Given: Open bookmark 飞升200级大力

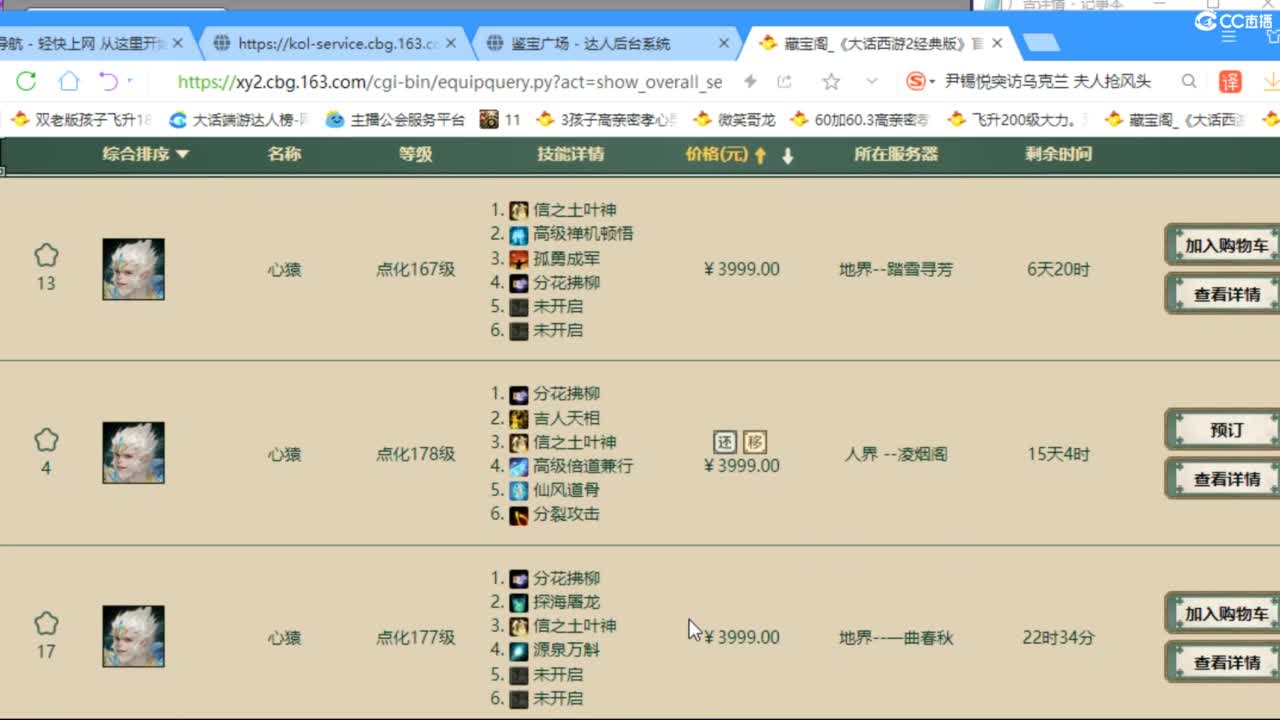Looking at the screenshot, I should (1018, 120).
